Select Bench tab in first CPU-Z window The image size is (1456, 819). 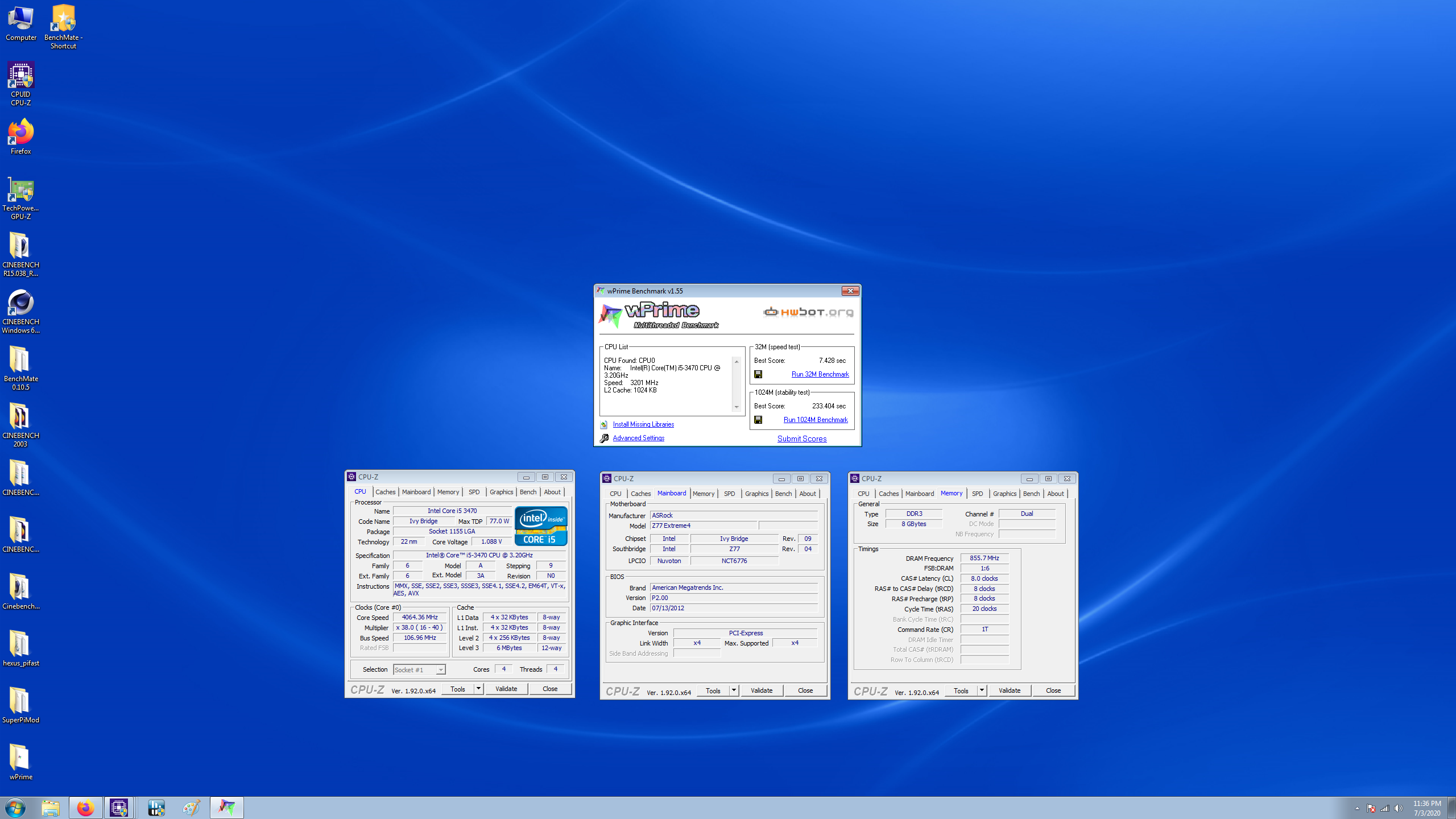pyautogui.click(x=528, y=492)
